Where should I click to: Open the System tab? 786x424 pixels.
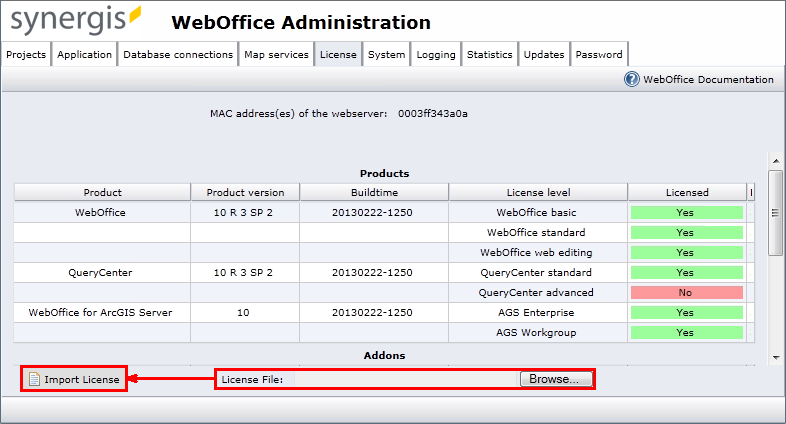pos(386,55)
